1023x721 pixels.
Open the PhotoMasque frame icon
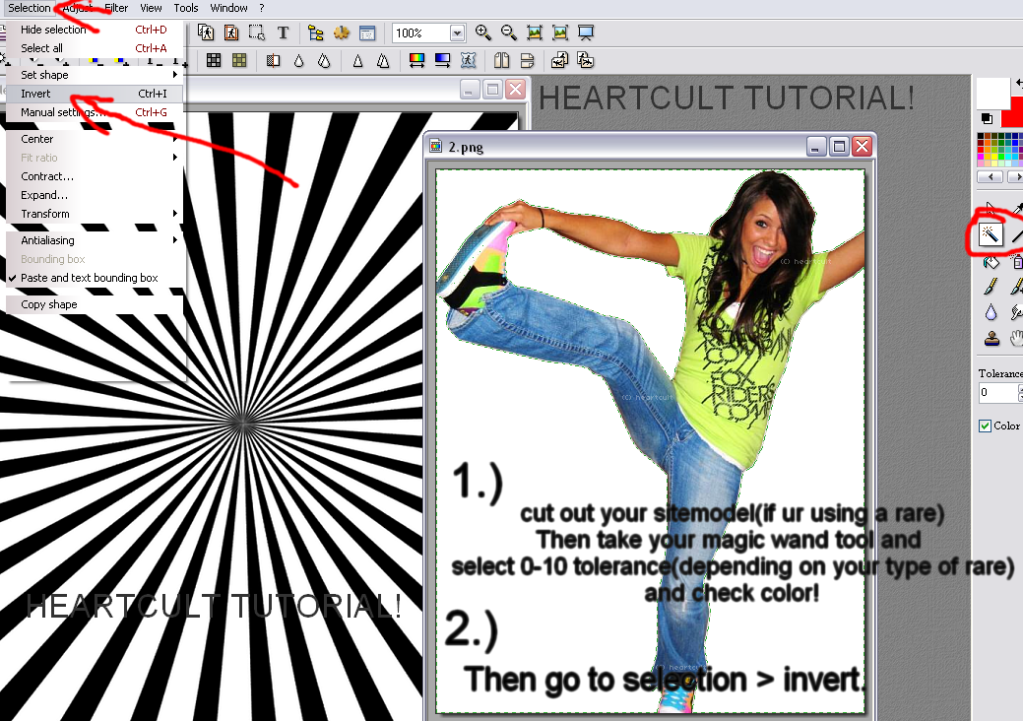click(468, 61)
